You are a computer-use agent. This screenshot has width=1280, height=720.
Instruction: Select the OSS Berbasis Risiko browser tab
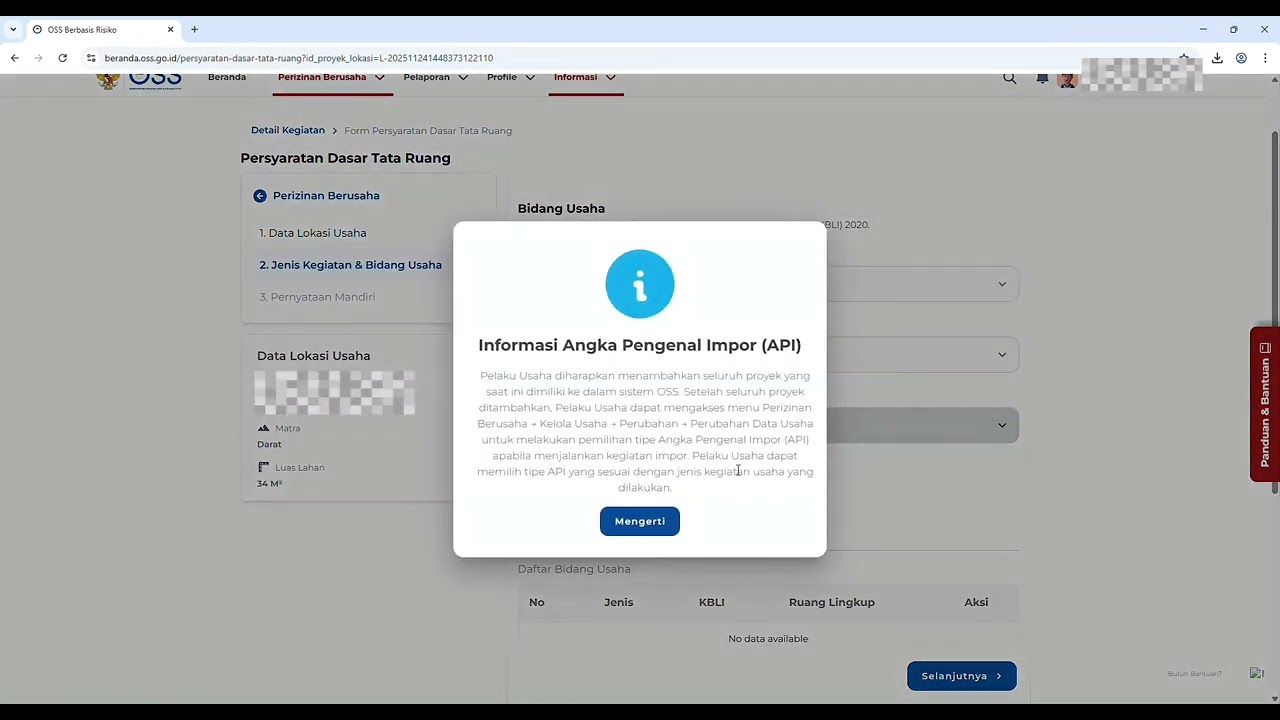pos(103,30)
